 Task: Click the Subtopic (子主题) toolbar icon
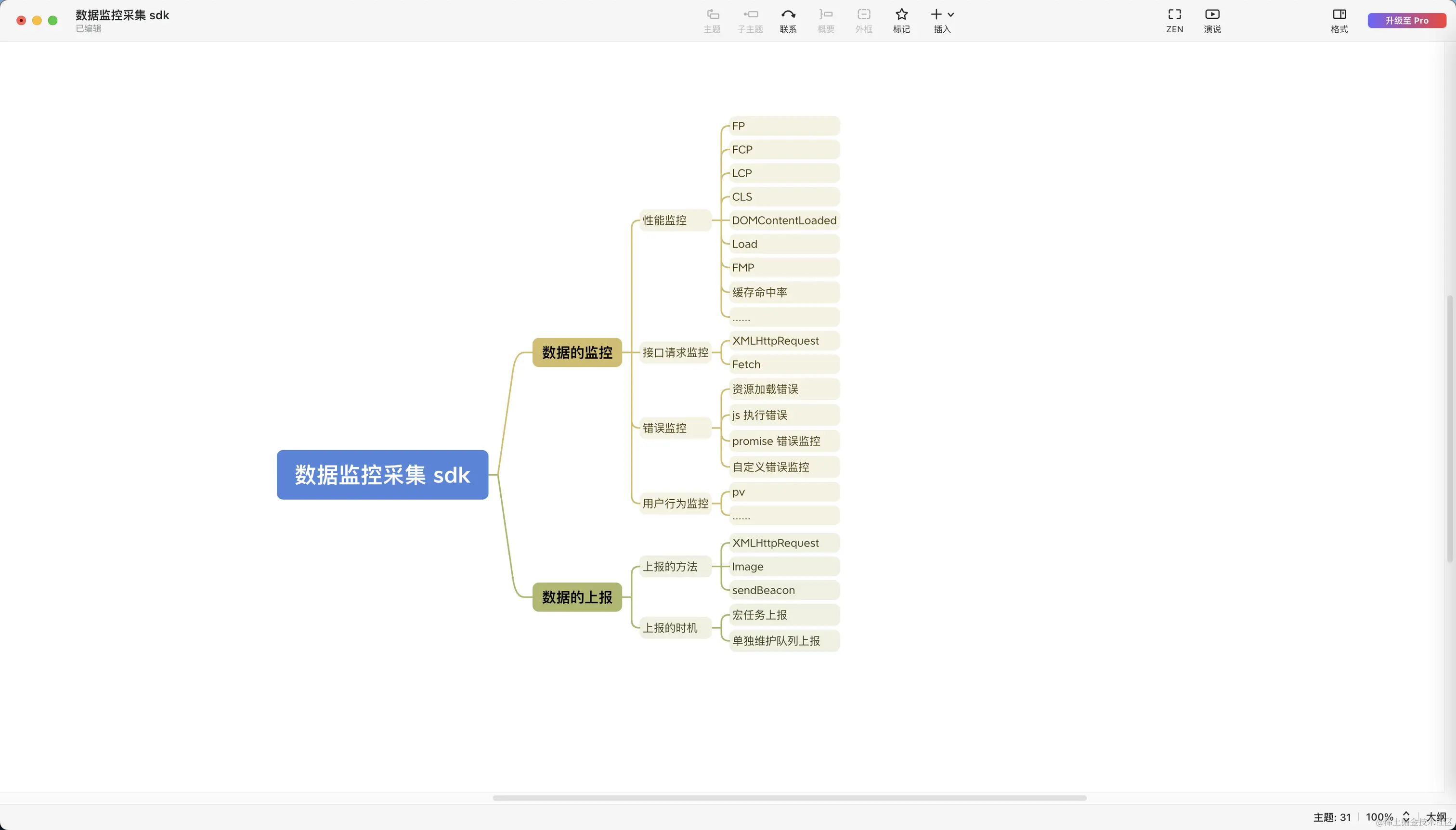point(750,15)
